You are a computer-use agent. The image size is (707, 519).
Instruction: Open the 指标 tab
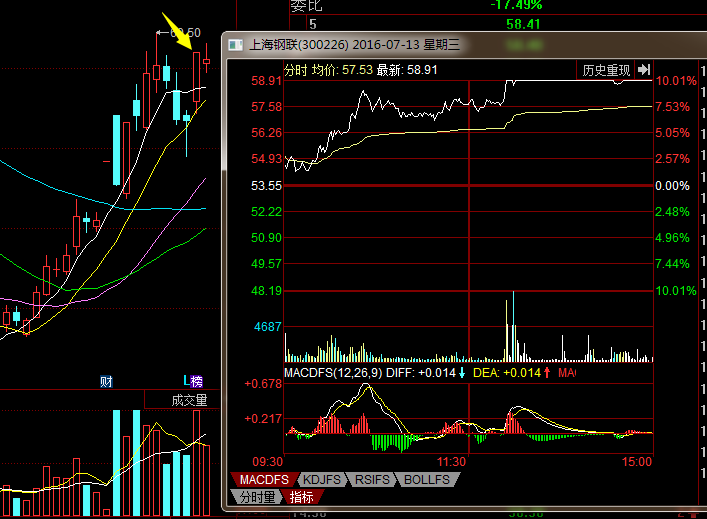301,496
